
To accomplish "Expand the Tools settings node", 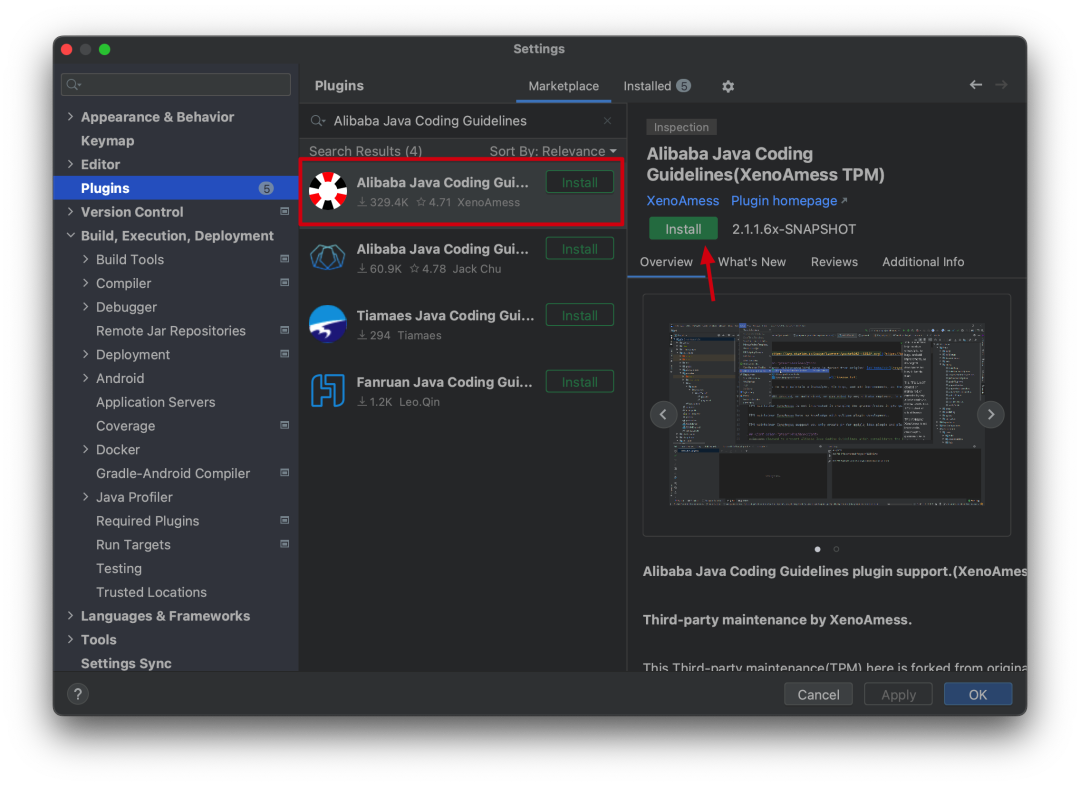I will pyautogui.click(x=70, y=639).
